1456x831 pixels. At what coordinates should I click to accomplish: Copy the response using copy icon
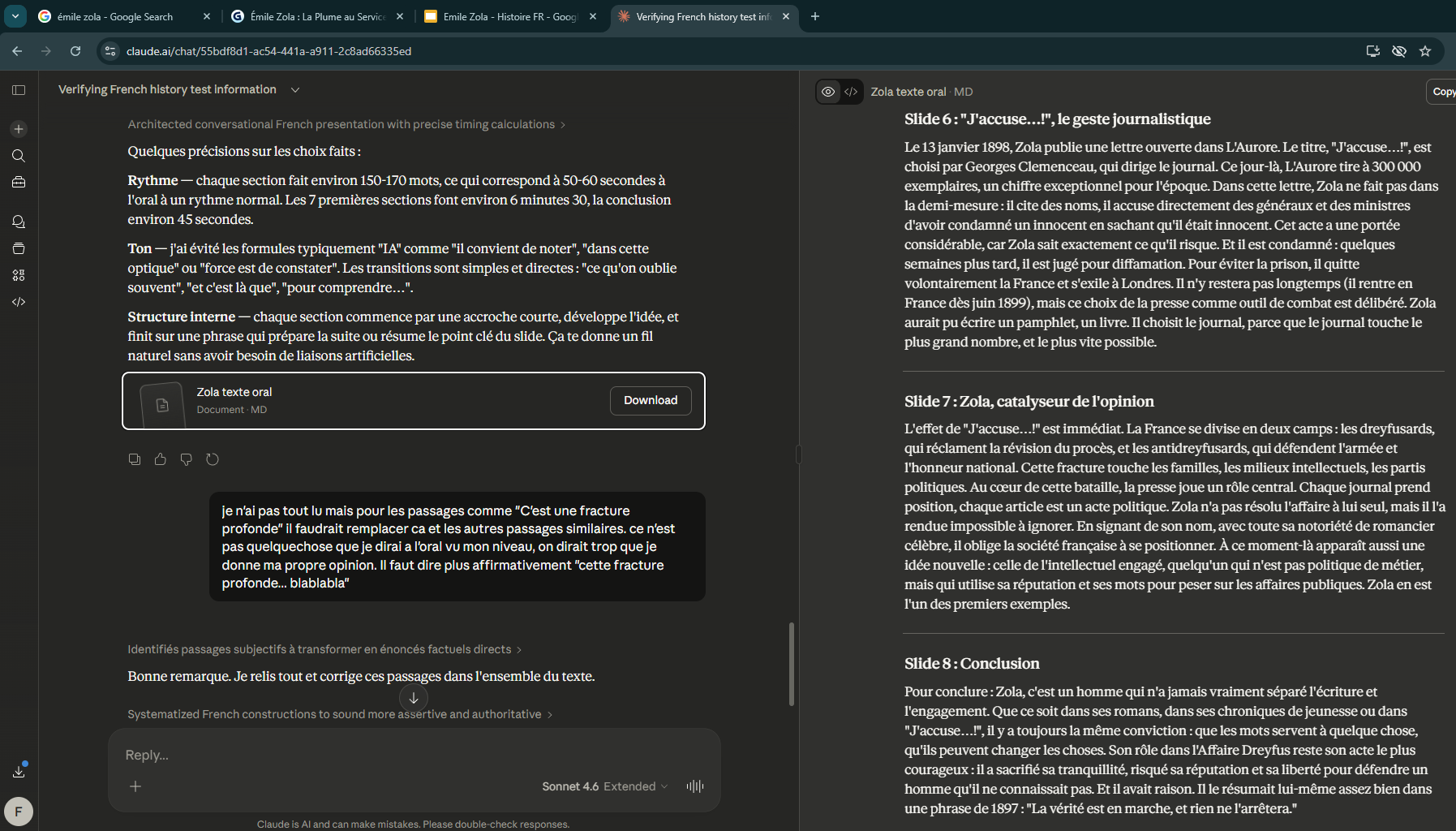tap(135, 459)
